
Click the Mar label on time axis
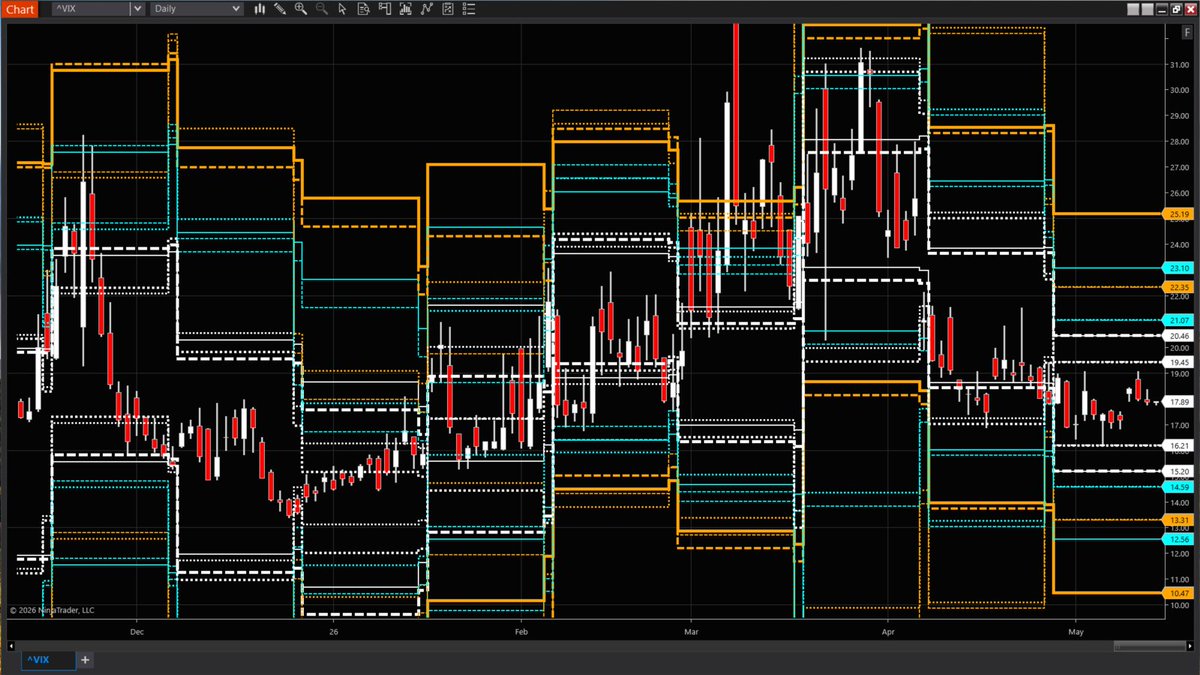[690, 632]
